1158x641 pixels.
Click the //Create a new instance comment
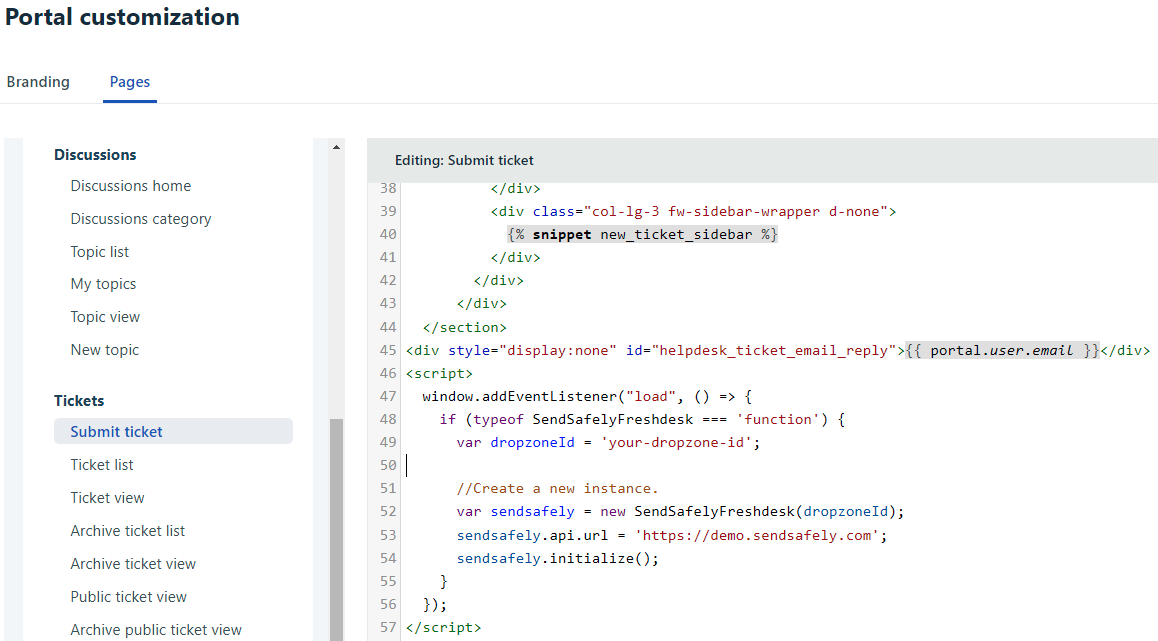(557, 489)
